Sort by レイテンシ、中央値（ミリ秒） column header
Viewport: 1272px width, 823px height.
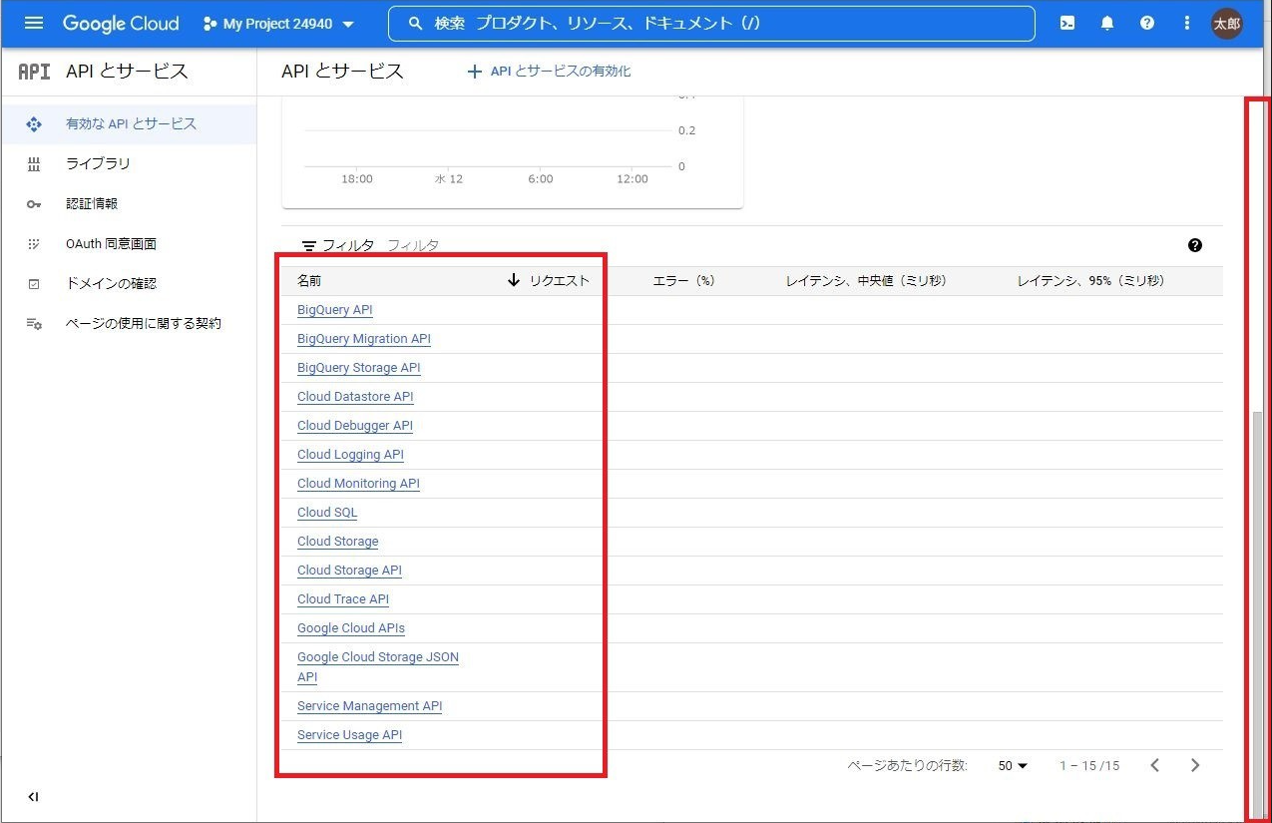866,281
